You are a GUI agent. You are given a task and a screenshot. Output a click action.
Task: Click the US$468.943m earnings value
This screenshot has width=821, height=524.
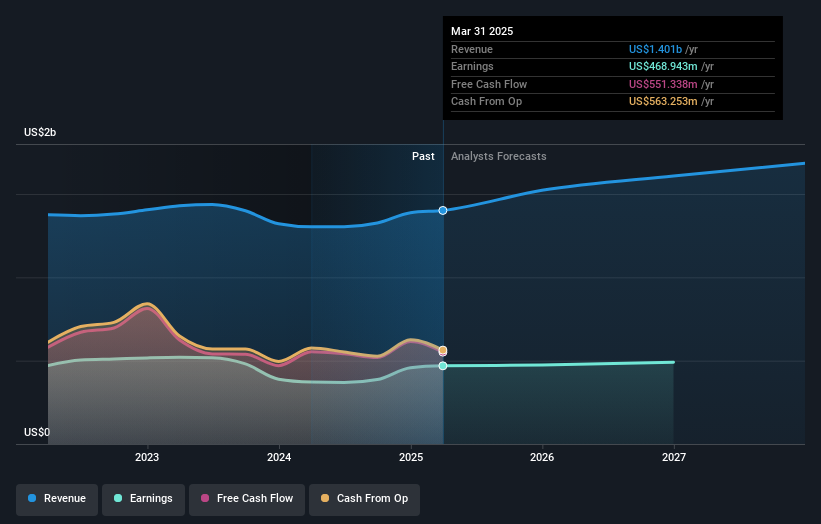pyautogui.click(x=663, y=66)
